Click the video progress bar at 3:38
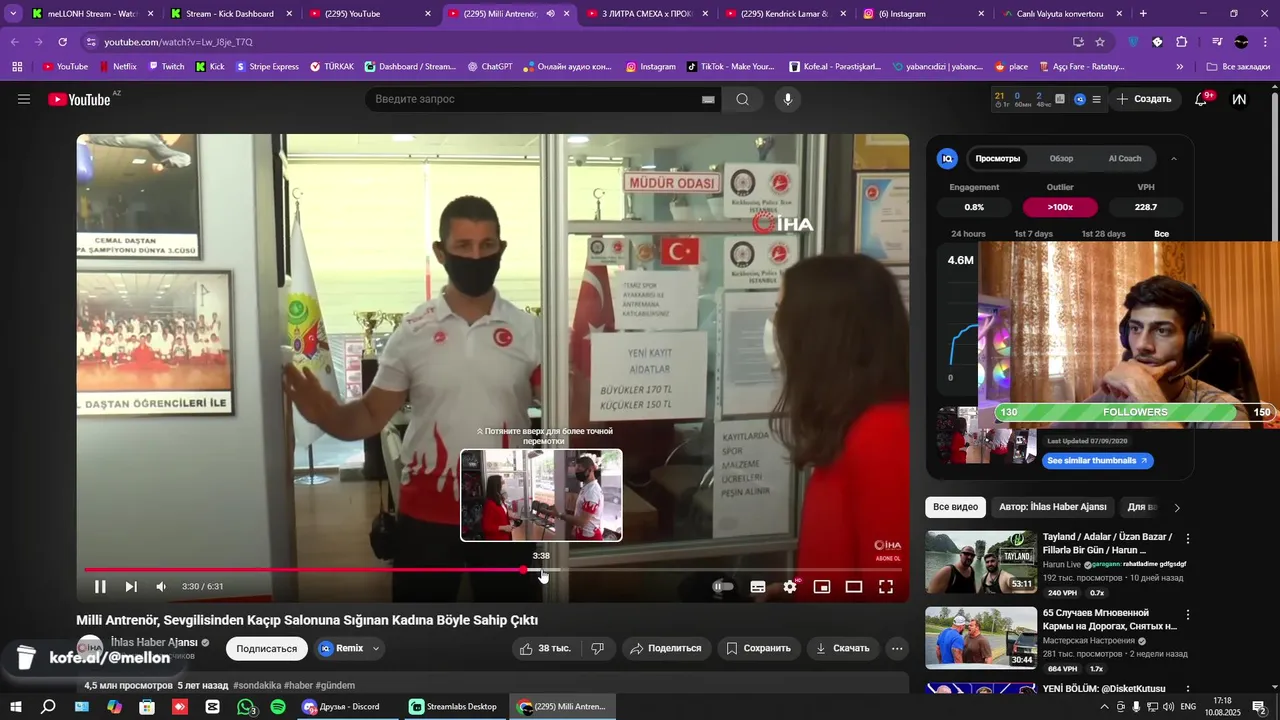 pyautogui.click(x=541, y=570)
